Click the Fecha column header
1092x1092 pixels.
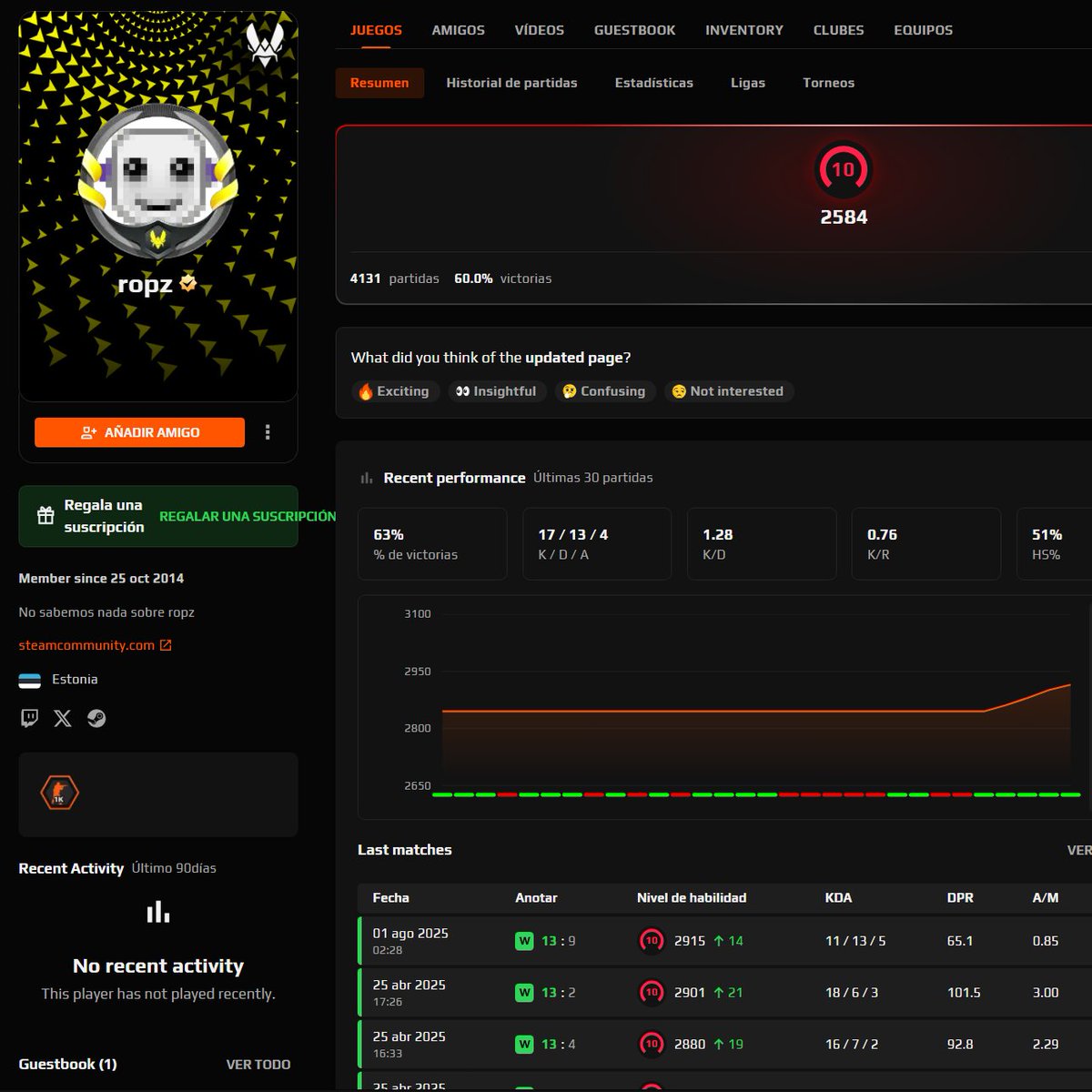(390, 897)
